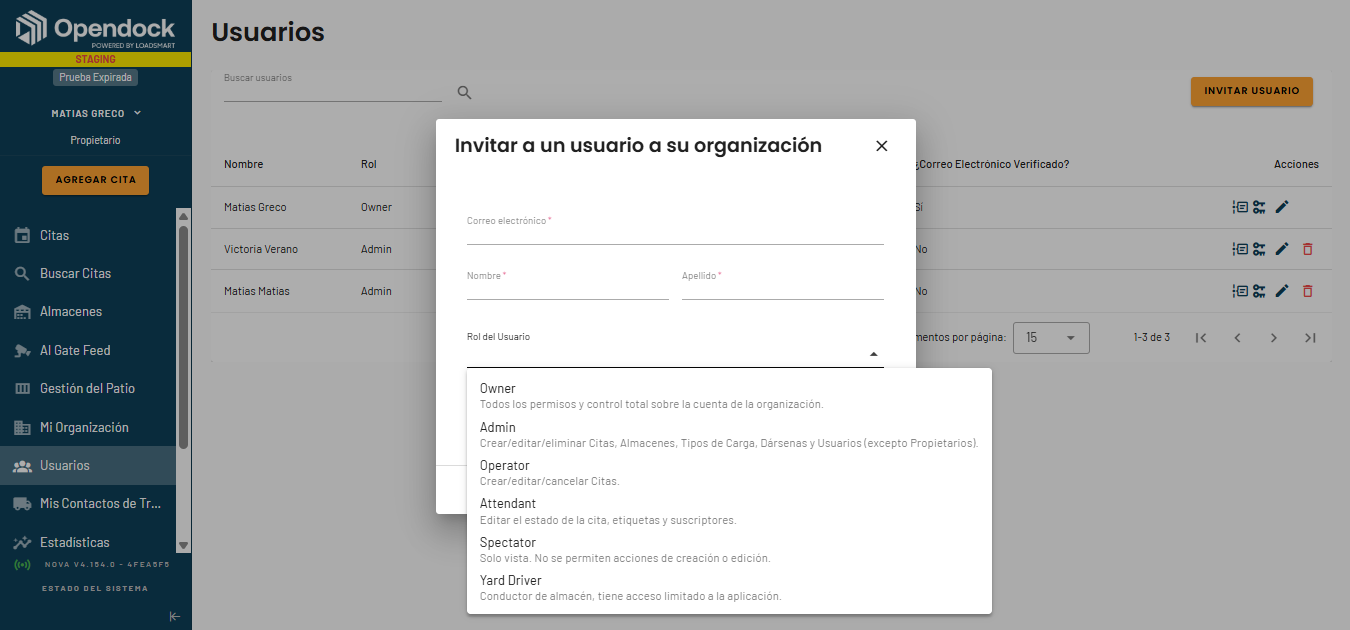Open the Gestión del Patio menu item
Screen dimensions: 1350x630
tap(88, 389)
